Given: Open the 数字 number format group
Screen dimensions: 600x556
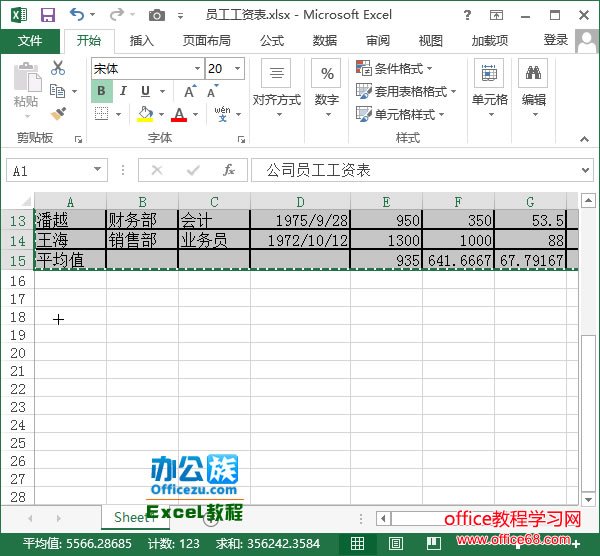Looking at the screenshot, I should 326,89.
